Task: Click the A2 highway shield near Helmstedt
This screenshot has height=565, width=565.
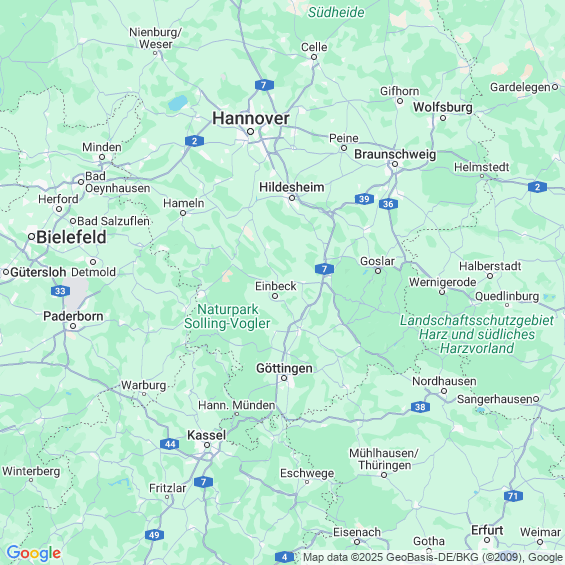Action: coord(537,187)
